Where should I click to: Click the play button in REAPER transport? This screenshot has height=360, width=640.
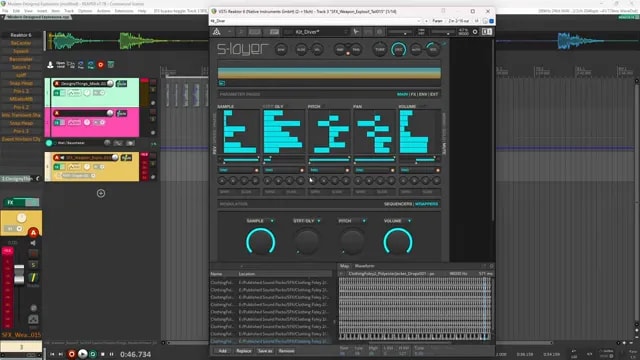click(83, 354)
